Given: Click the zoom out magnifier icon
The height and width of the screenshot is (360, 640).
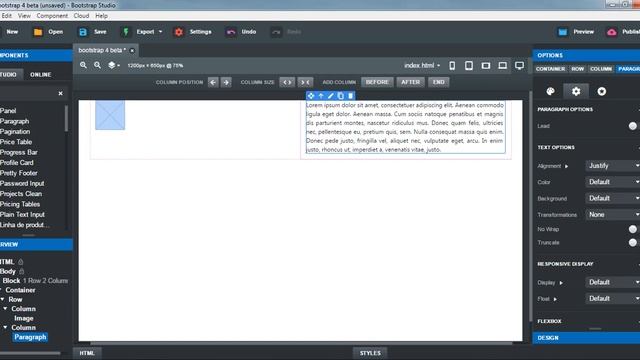Looking at the screenshot, I should [x=97, y=65].
